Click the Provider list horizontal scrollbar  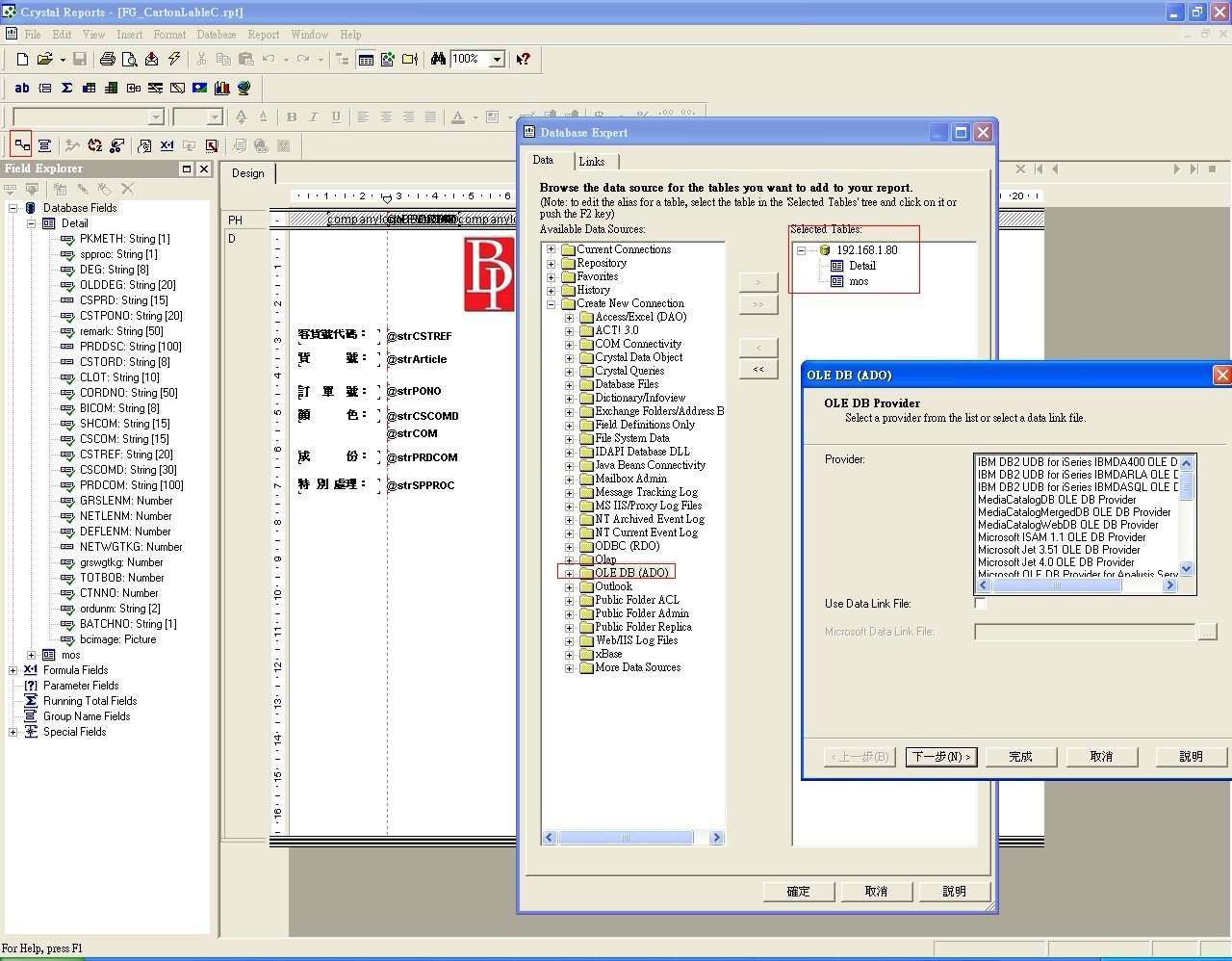pyautogui.click(x=1077, y=585)
